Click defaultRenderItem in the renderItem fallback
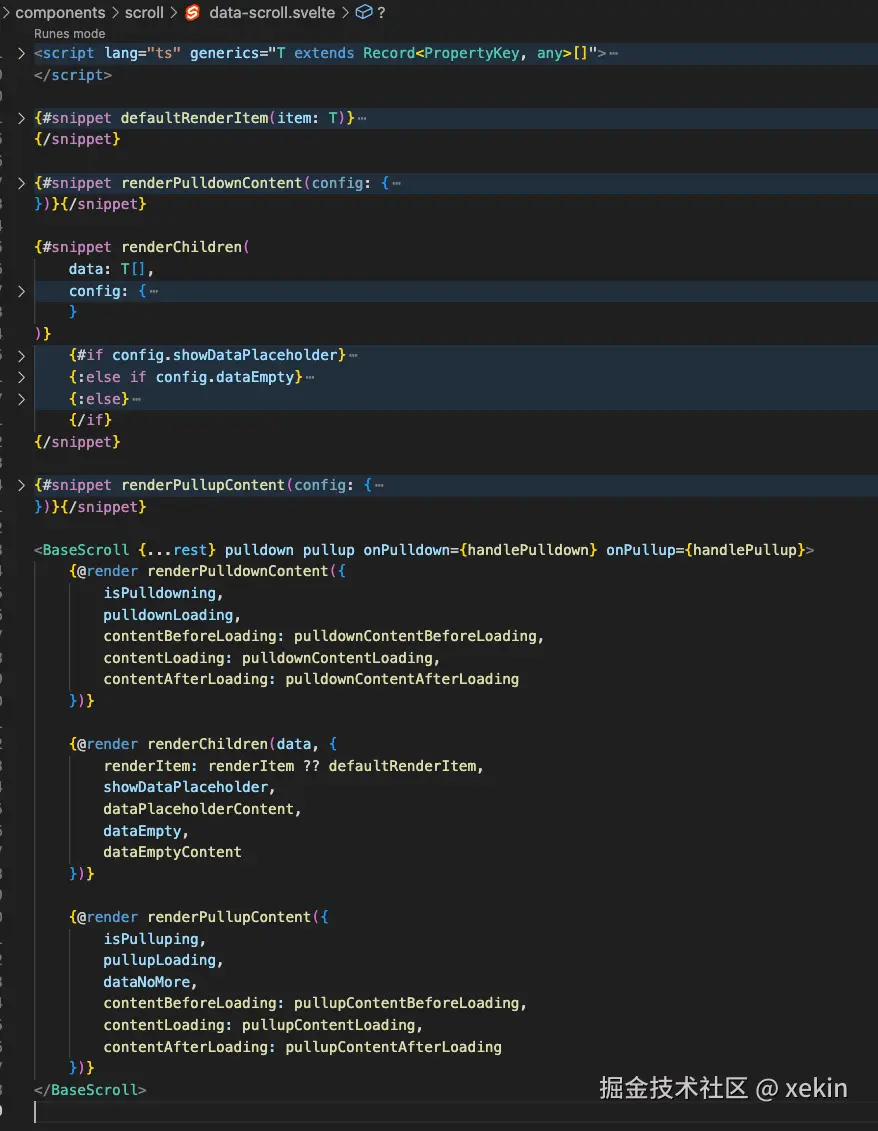The width and height of the screenshot is (878, 1131). [405, 766]
